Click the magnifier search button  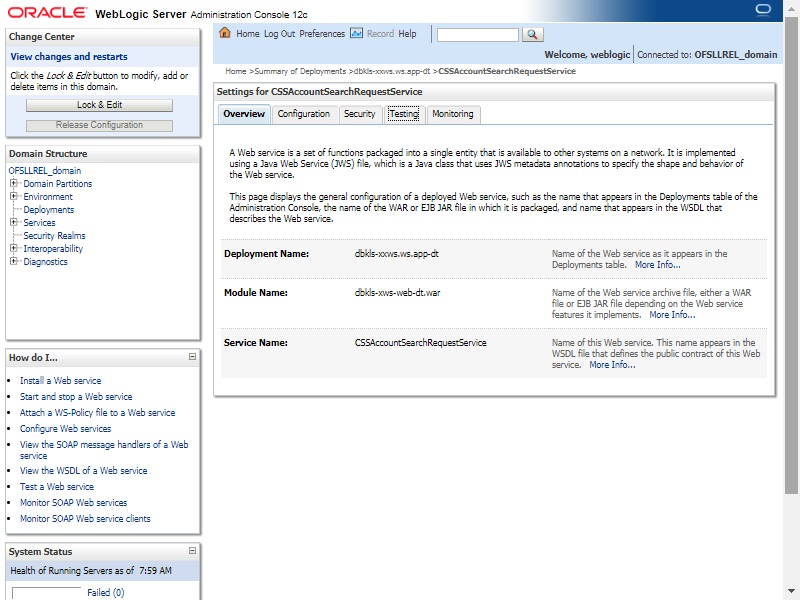coord(533,34)
